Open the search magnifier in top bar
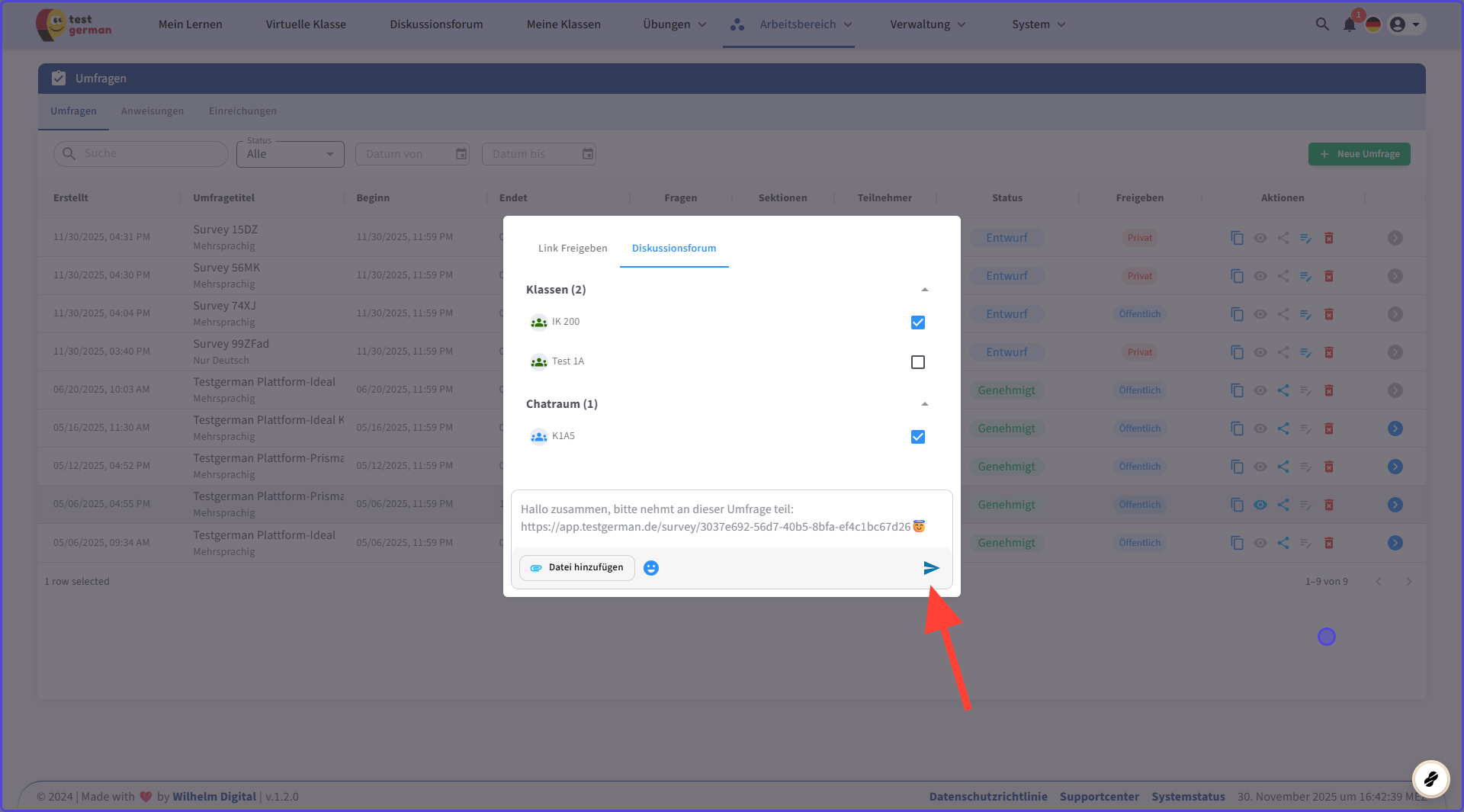 pos(1322,24)
